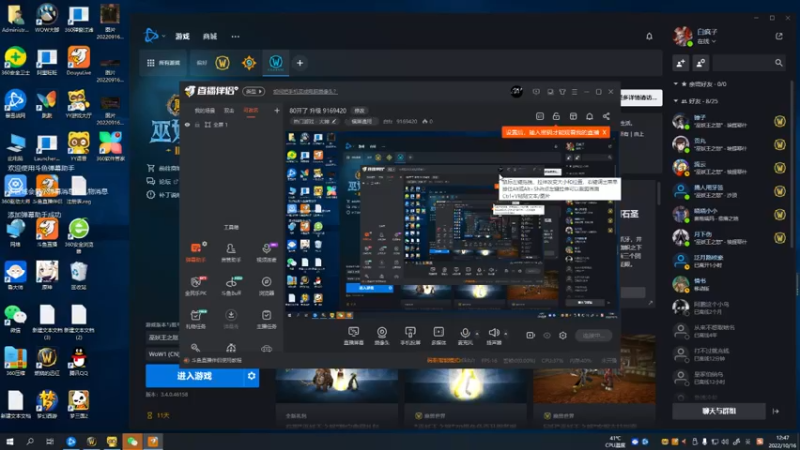Click the 扬声器 speaker icon
Image resolution: width=800 pixels, height=450 pixels.
[x=493, y=335]
